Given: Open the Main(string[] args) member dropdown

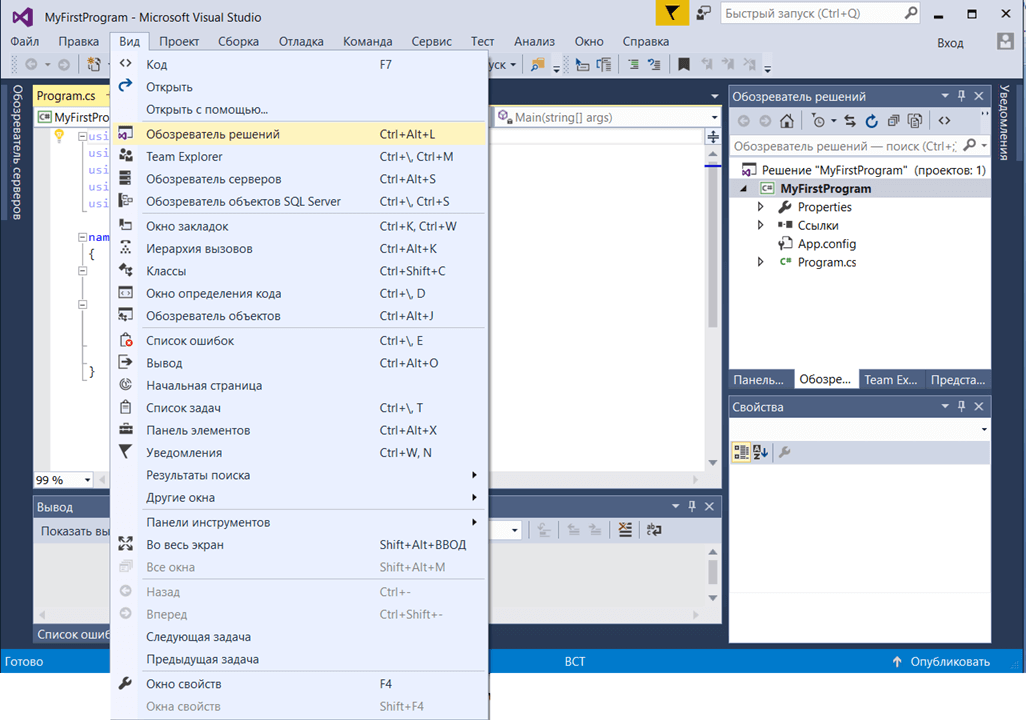Looking at the screenshot, I should [714, 117].
